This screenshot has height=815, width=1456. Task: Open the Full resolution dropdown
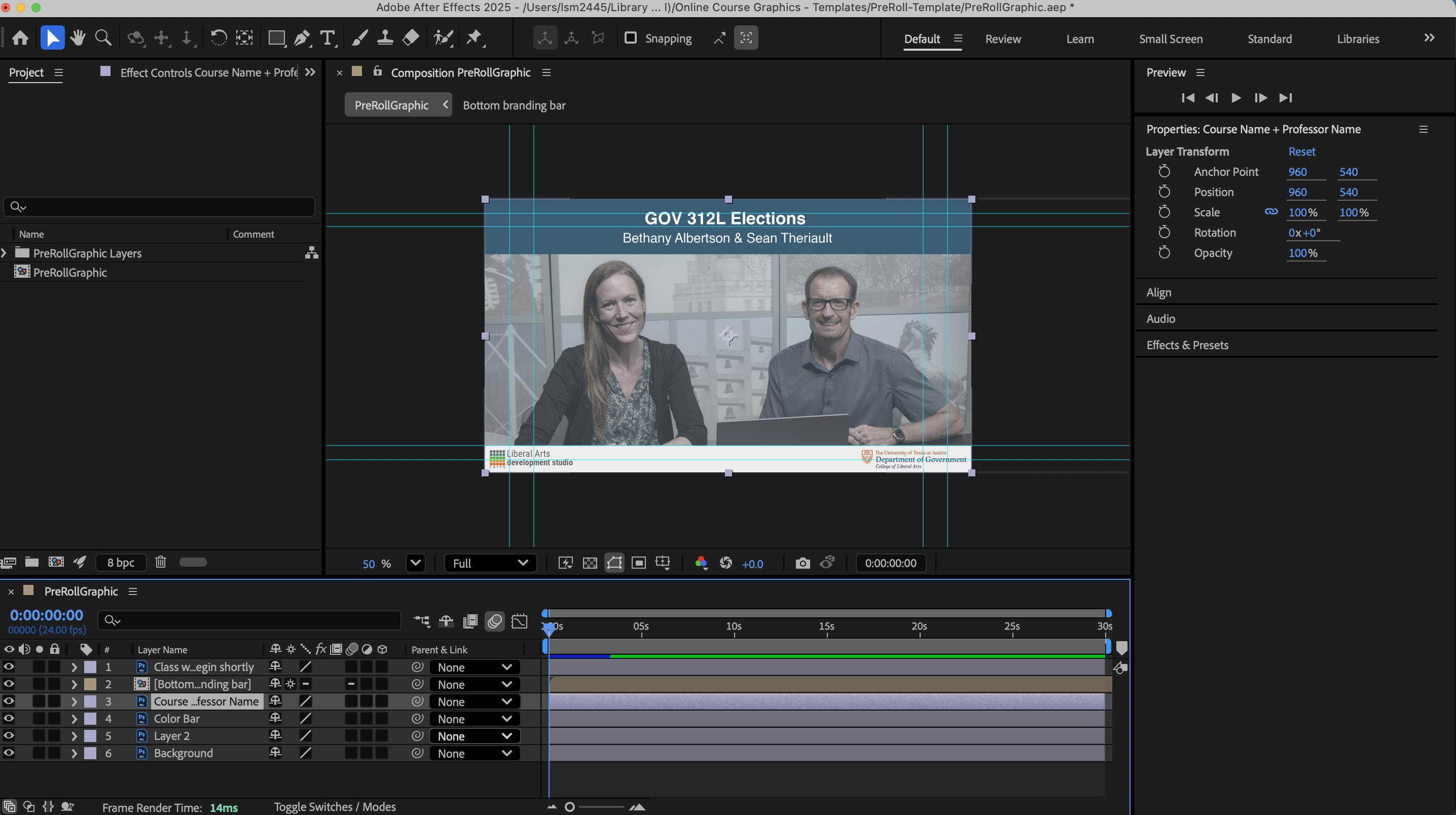pos(490,563)
